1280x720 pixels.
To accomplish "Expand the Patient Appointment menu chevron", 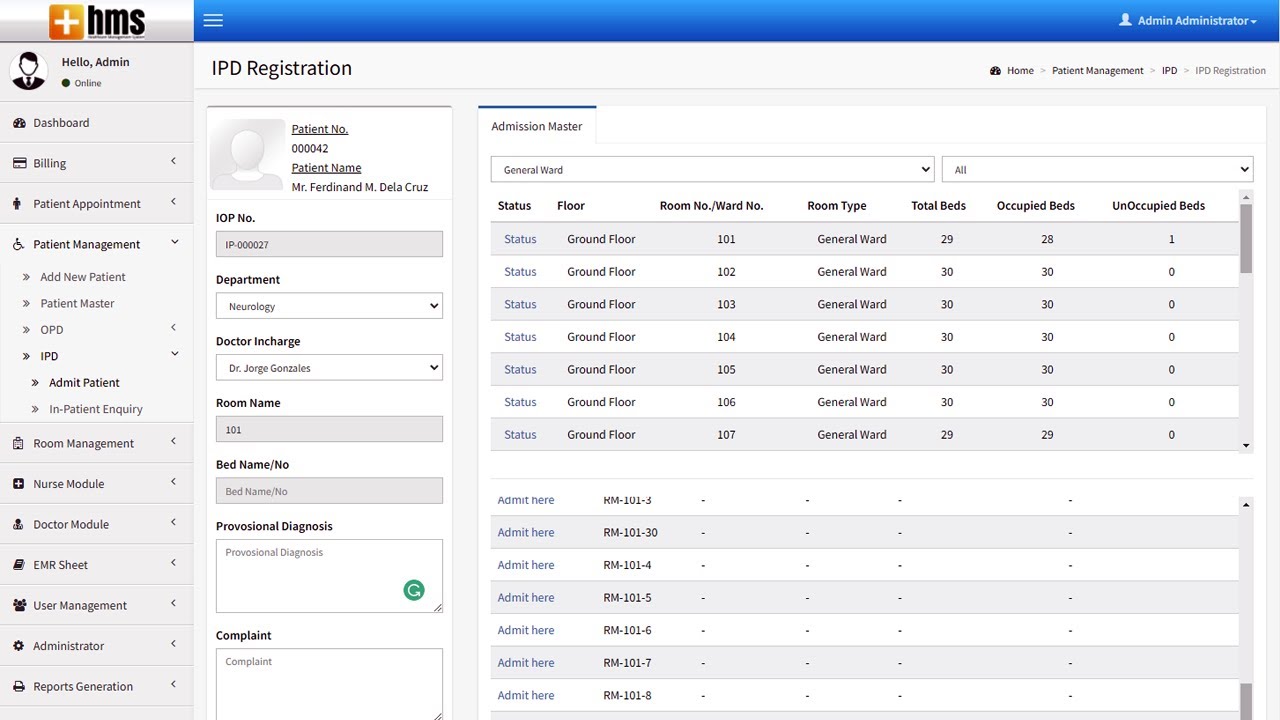I will point(173,202).
